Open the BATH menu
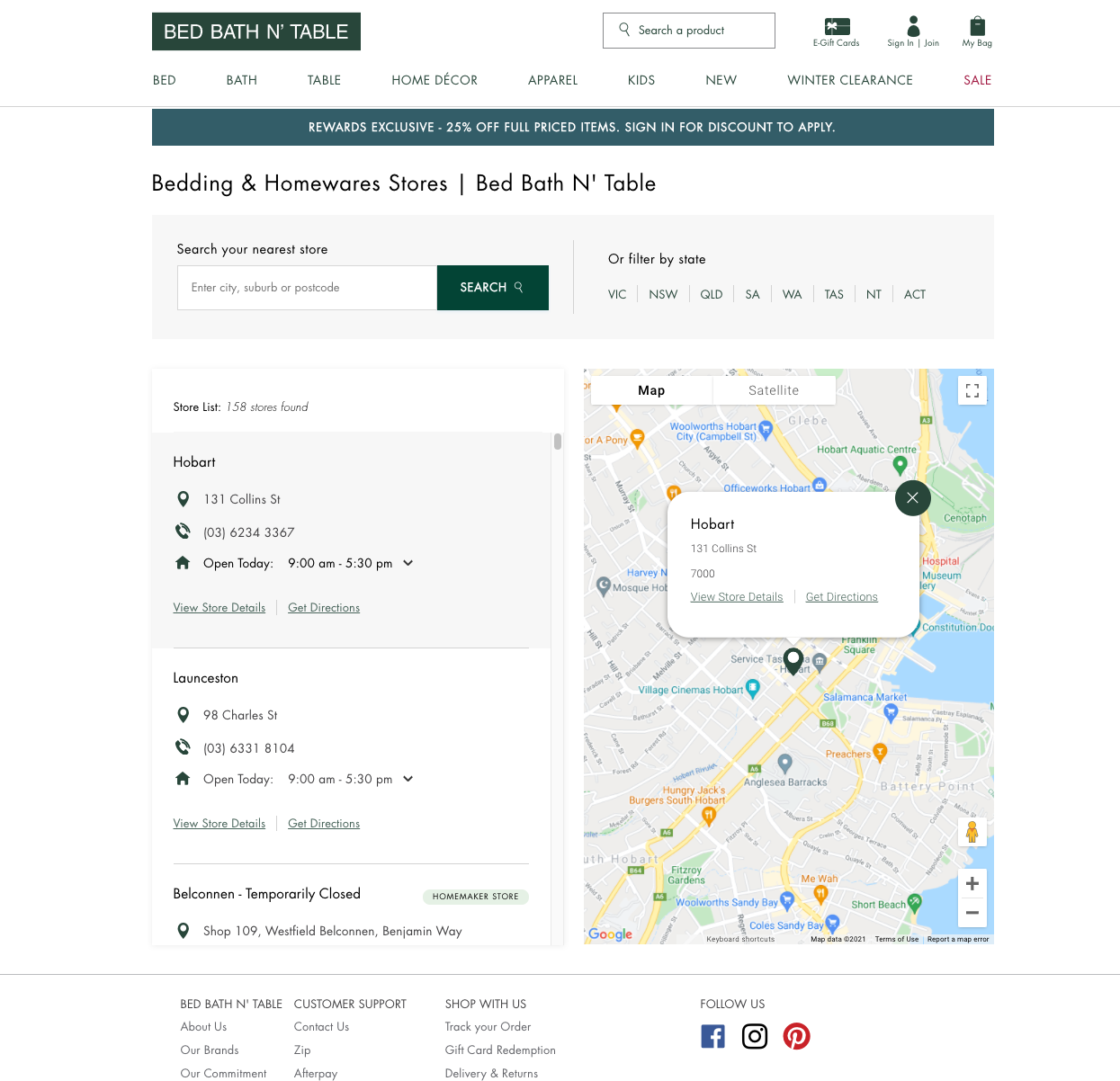 (242, 80)
